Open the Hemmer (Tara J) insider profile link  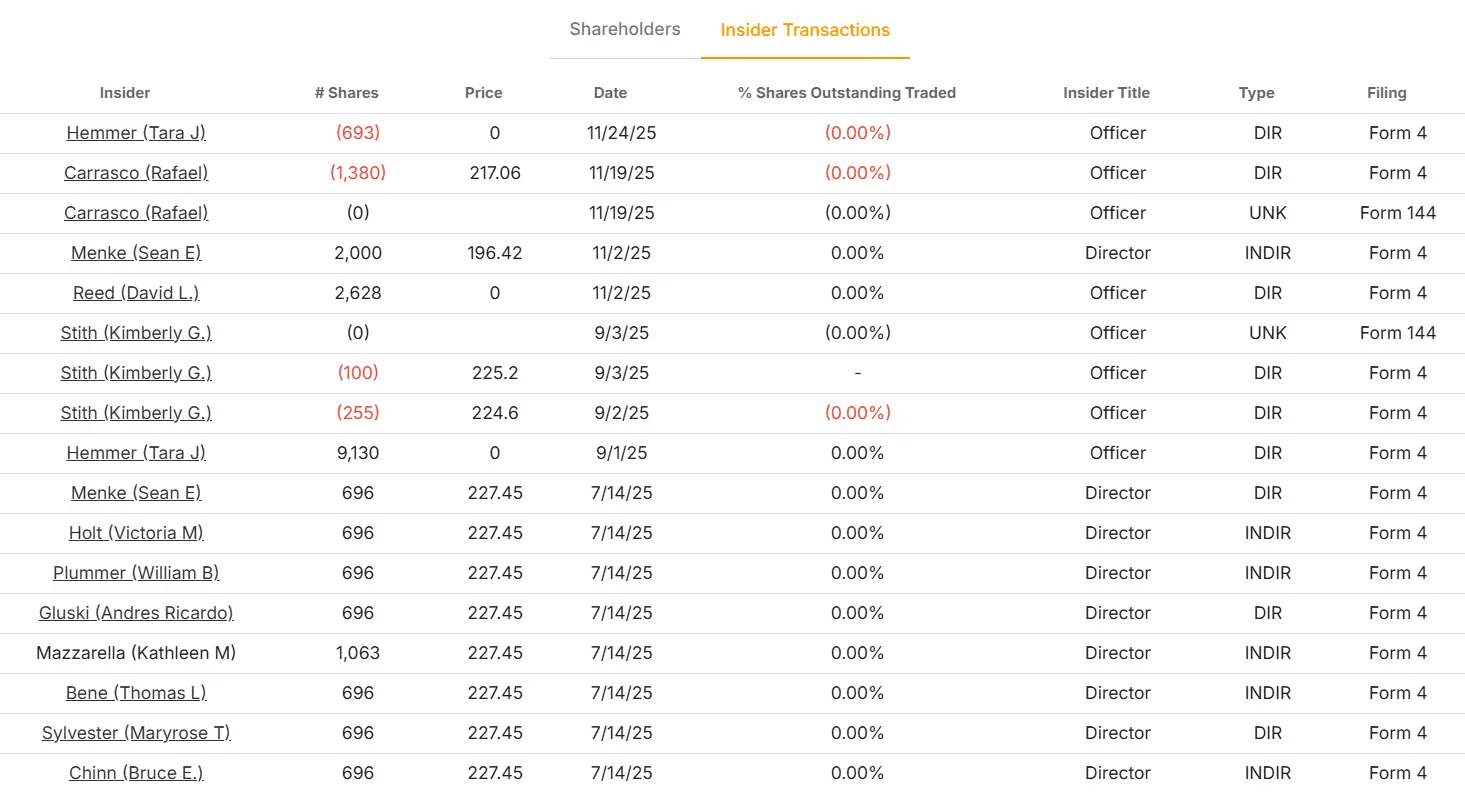(x=136, y=133)
